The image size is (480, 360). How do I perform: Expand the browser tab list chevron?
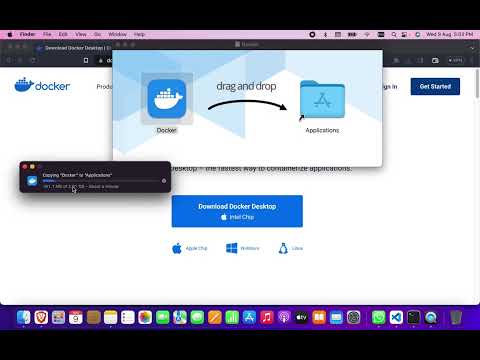(472, 48)
